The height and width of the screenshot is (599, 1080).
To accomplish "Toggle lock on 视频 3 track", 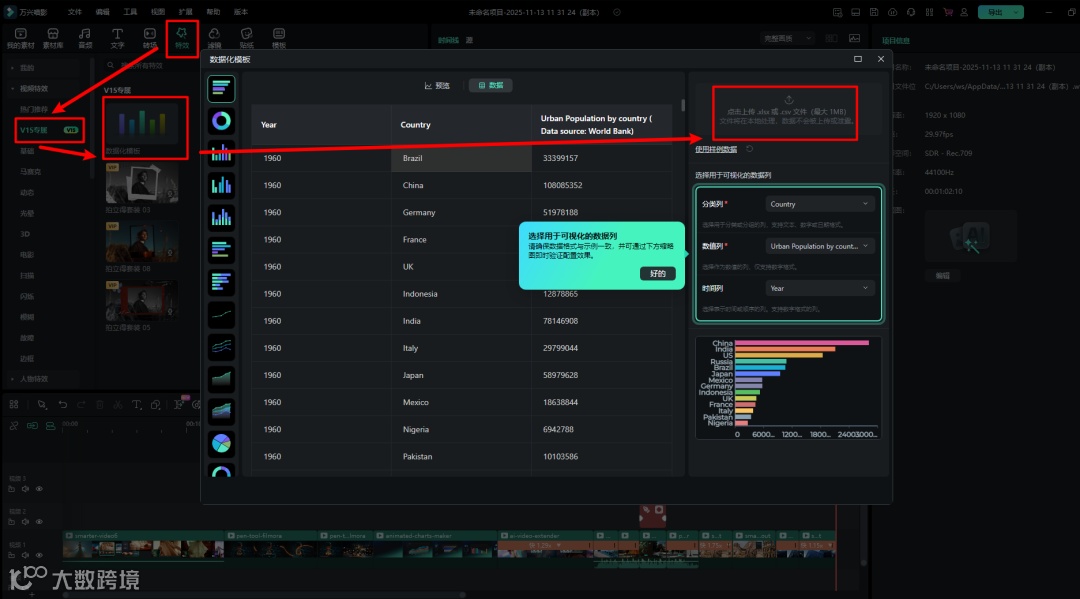I will point(12,489).
